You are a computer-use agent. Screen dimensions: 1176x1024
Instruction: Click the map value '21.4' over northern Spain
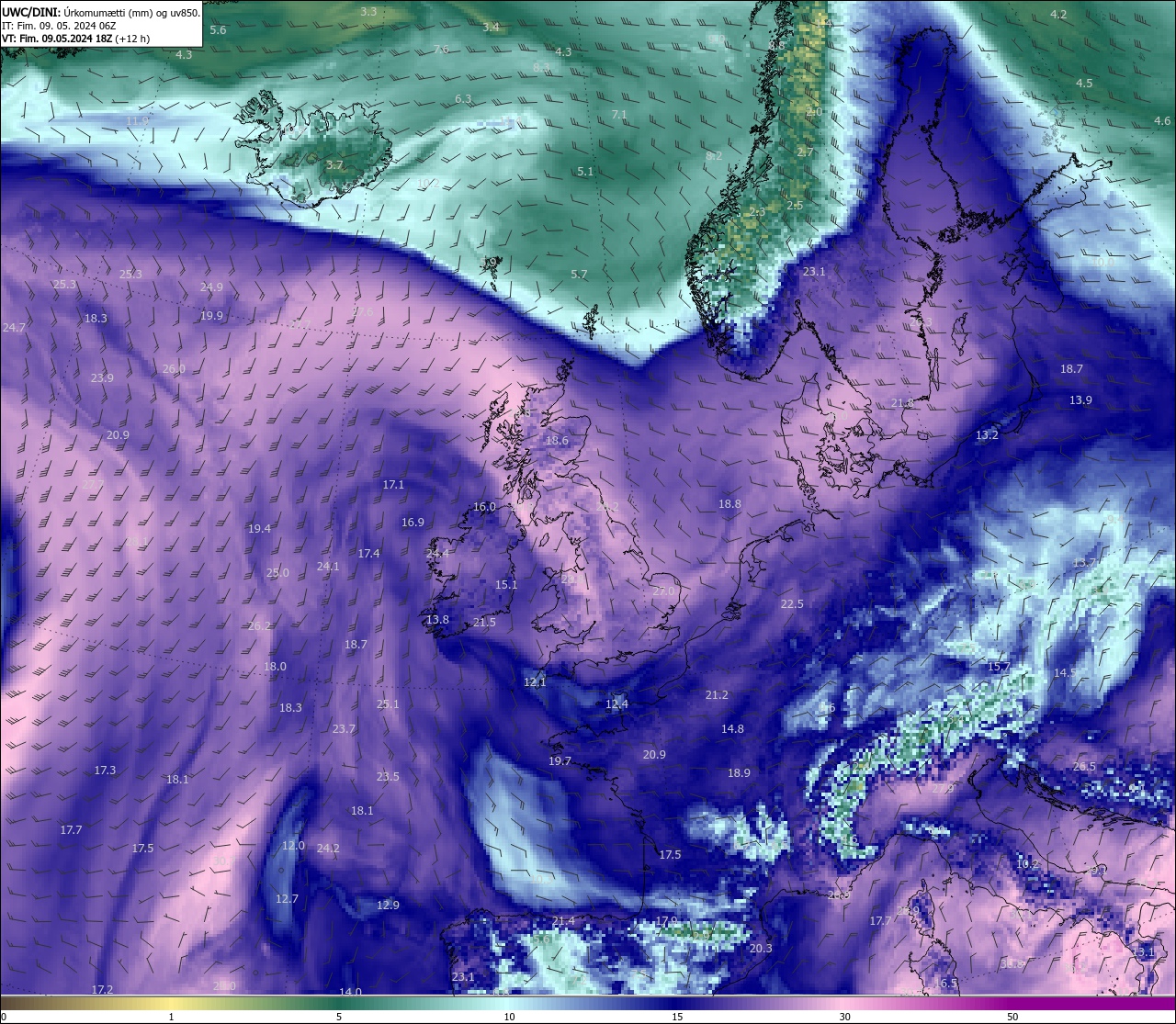point(563,921)
